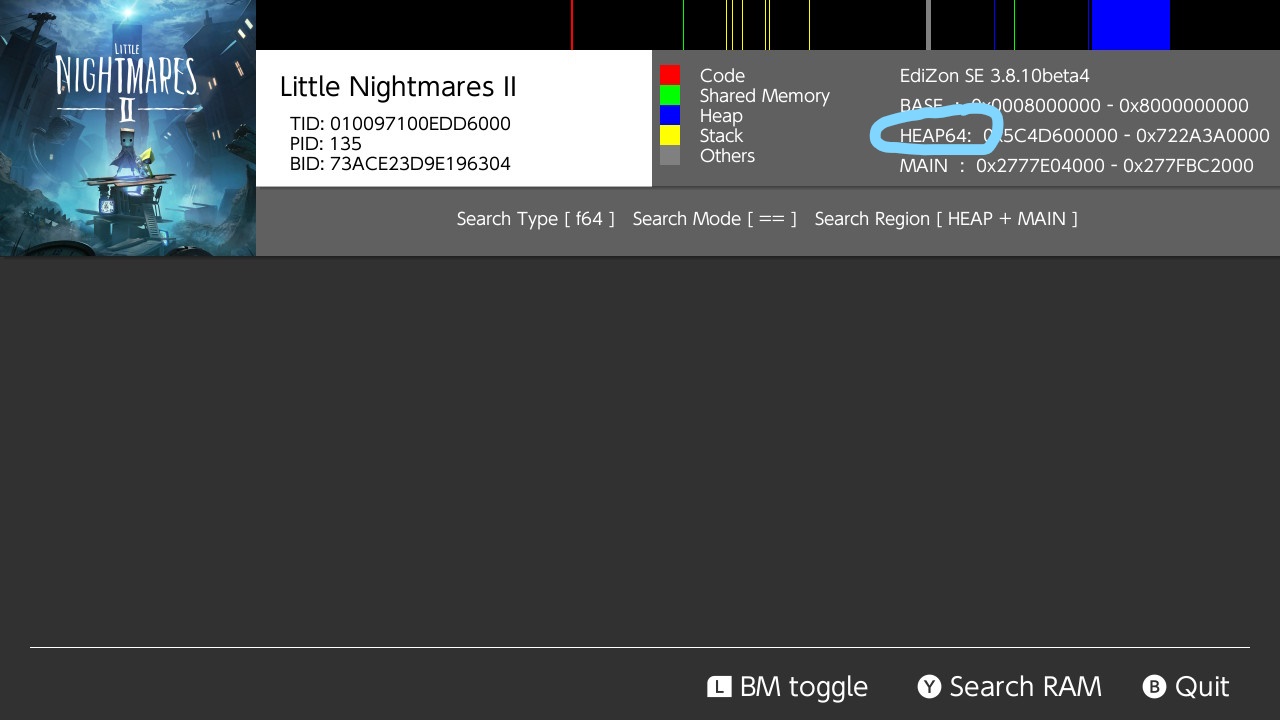The width and height of the screenshot is (1280, 720).
Task: Select the "PID: 135" line
Action: click(x=326, y=144)
